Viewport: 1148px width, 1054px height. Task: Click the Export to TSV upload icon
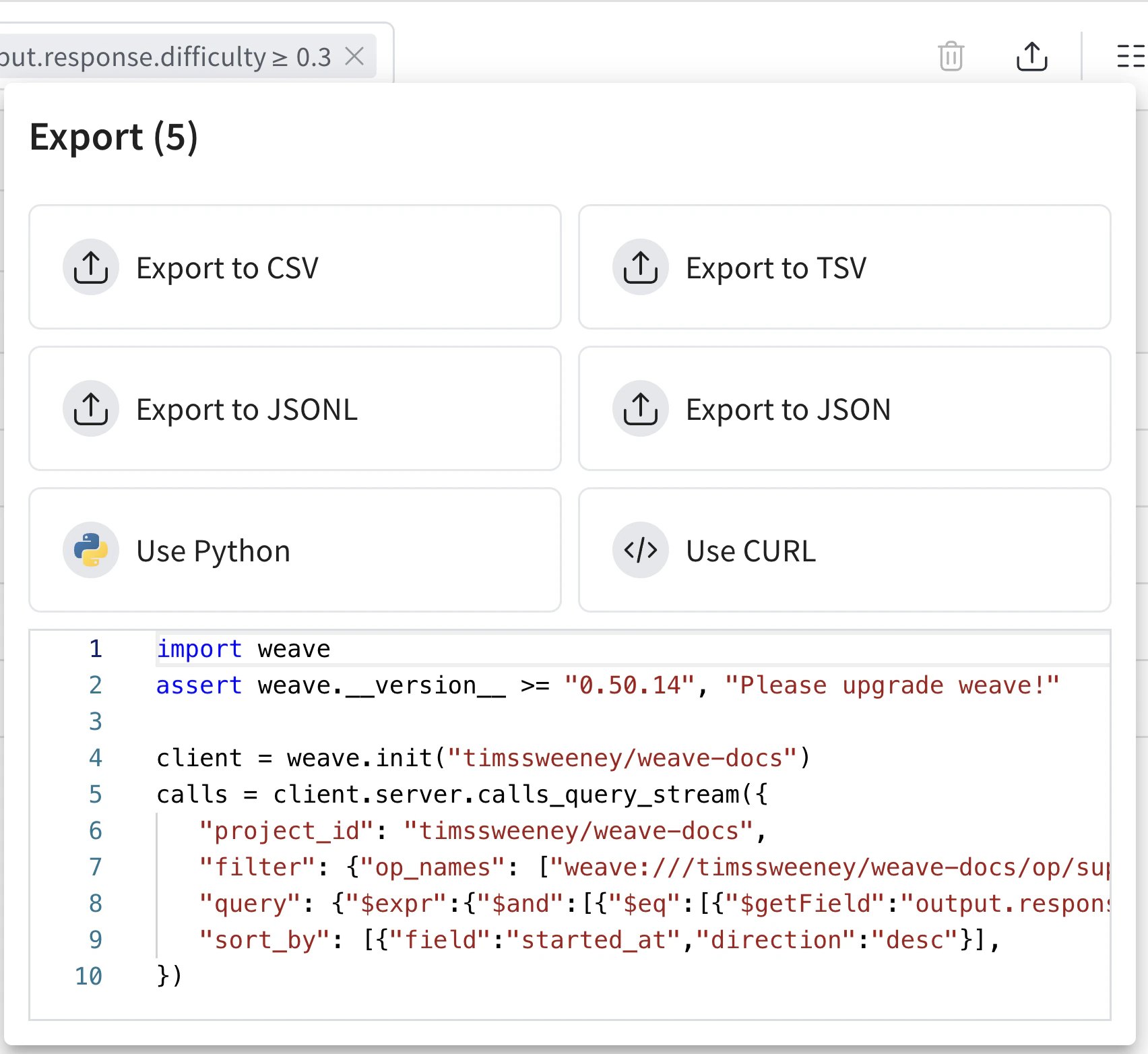[640, 268]
